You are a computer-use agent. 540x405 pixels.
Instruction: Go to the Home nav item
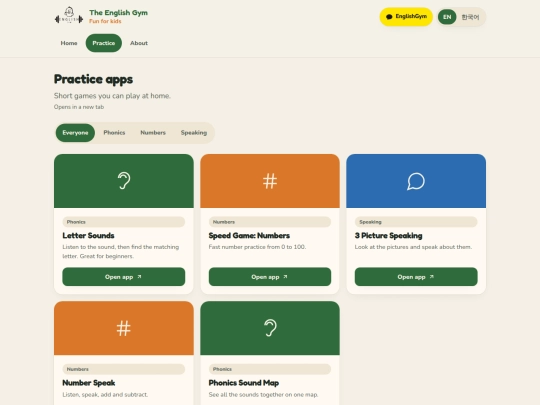pyautogui.click(x=69, y=43)
